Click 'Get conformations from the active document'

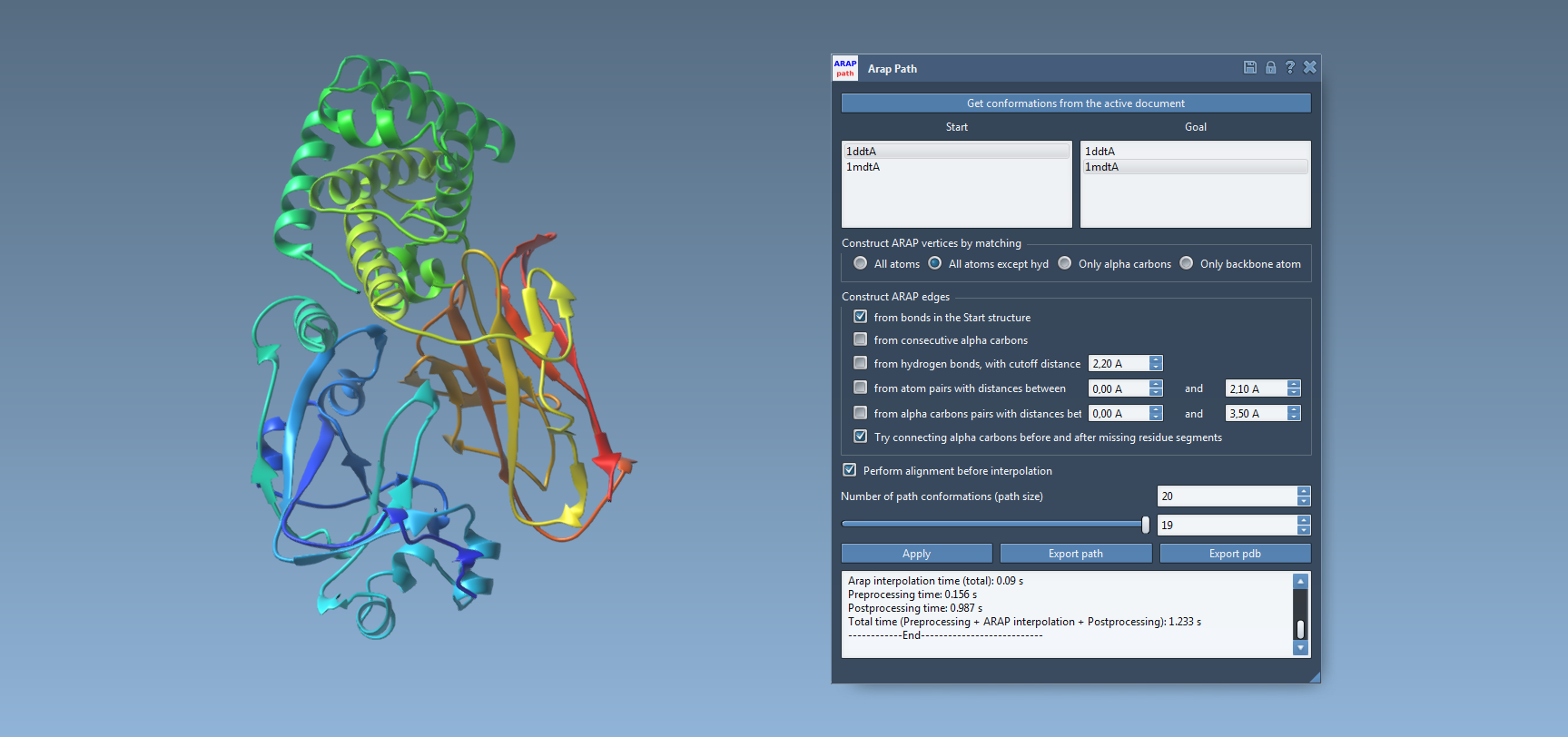click(1075, 103)
